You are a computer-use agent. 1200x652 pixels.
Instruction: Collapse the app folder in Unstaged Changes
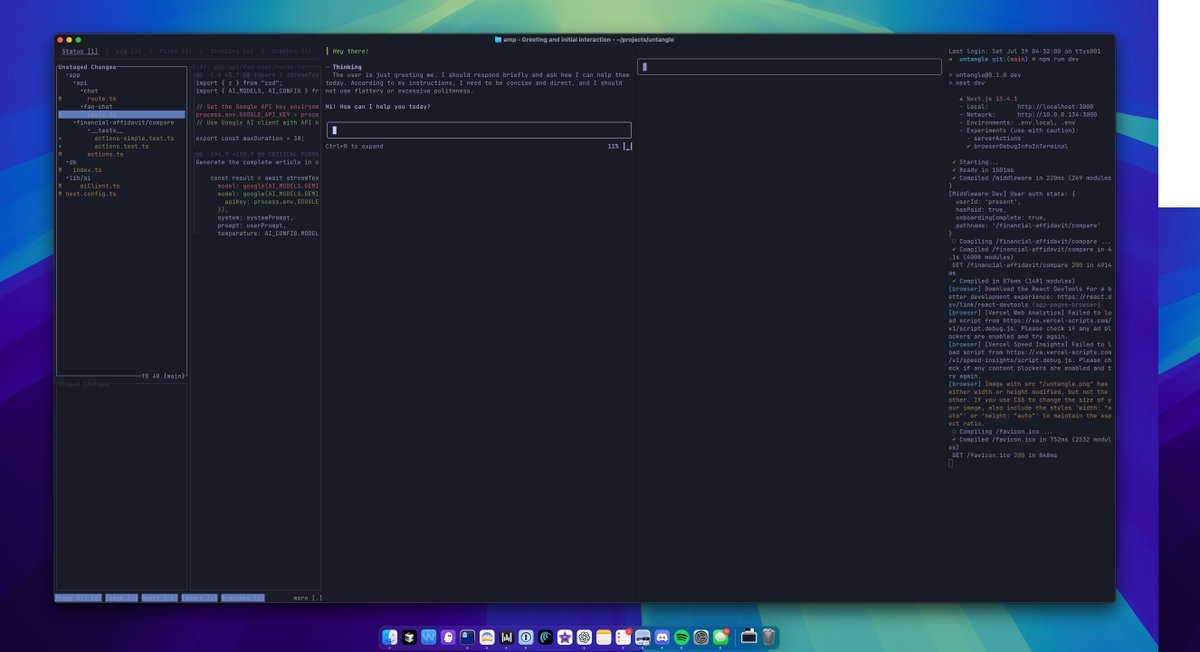click(74, 75)
